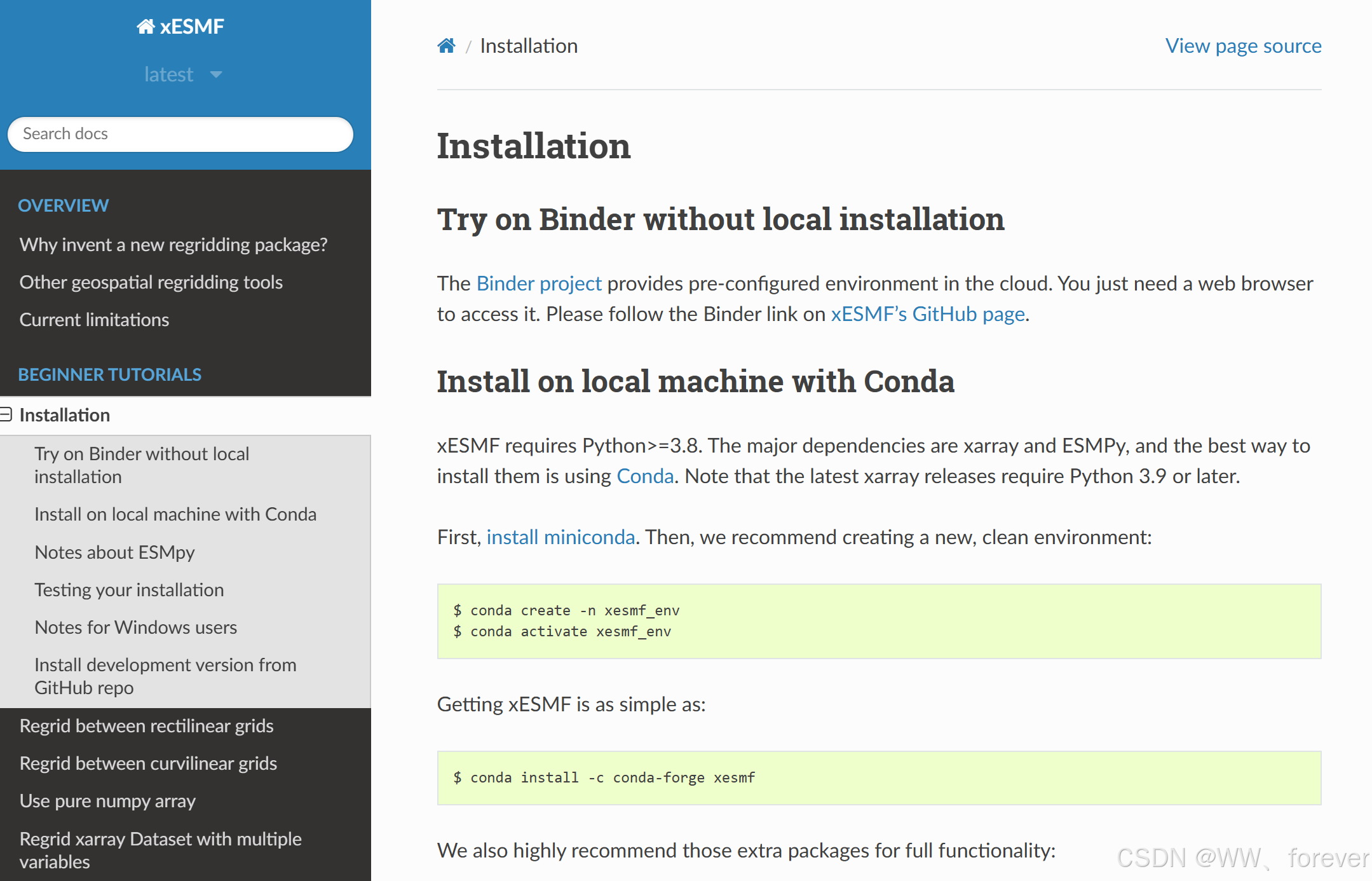Screen dimensions: 1372x881
Task: Jump to Testing your installation section
Action: click(129, 590)
